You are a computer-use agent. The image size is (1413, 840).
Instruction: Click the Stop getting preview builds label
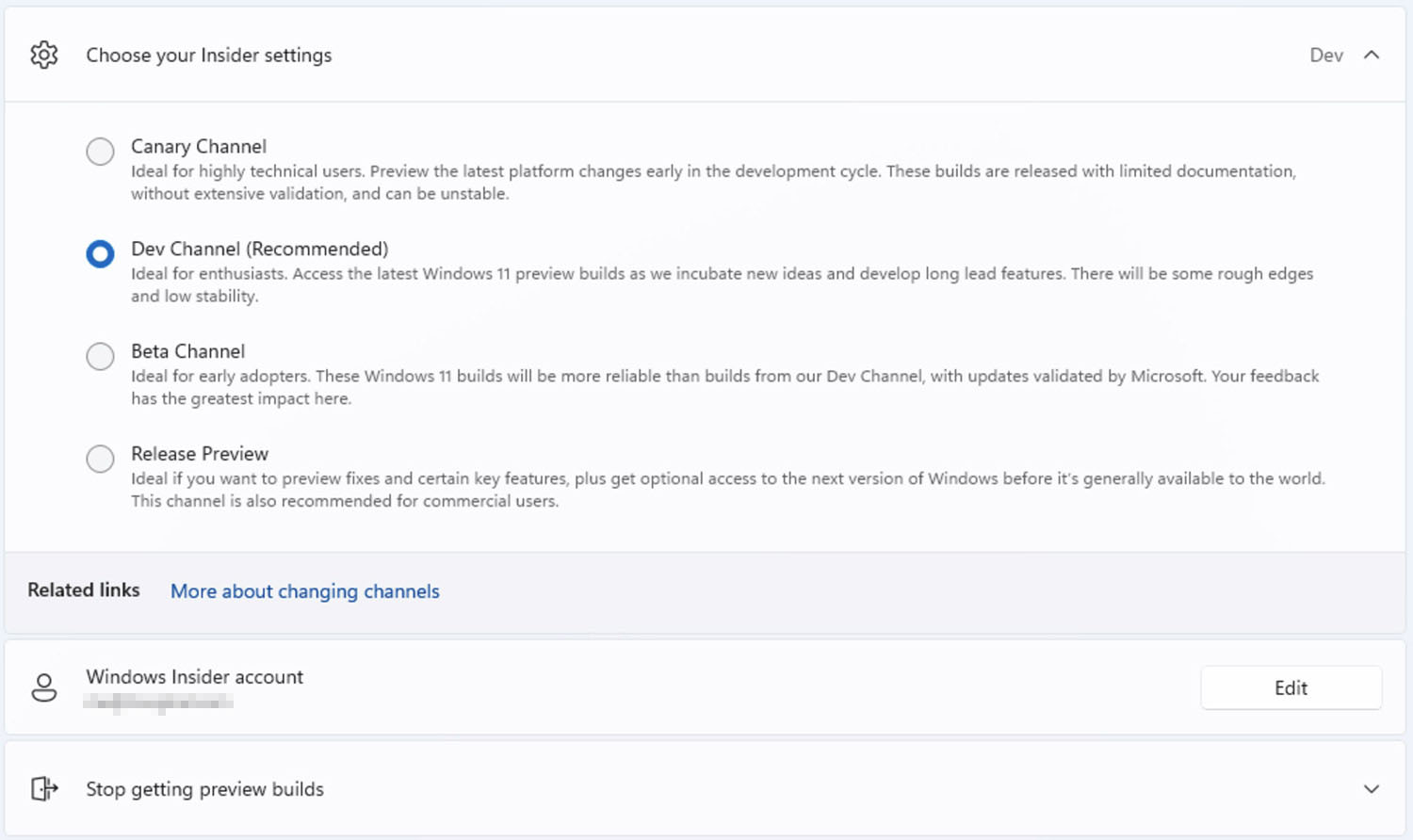click(x=205, y=789)
